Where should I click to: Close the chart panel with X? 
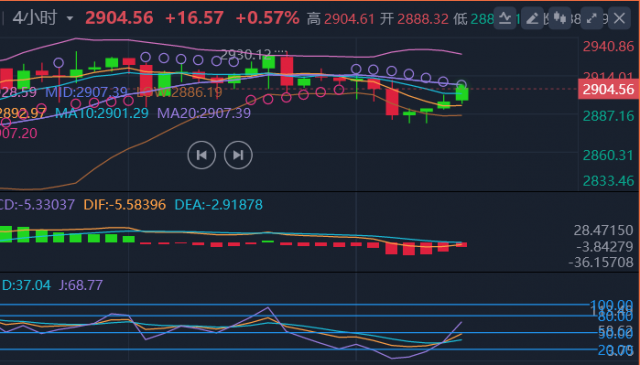coord(619,18)
